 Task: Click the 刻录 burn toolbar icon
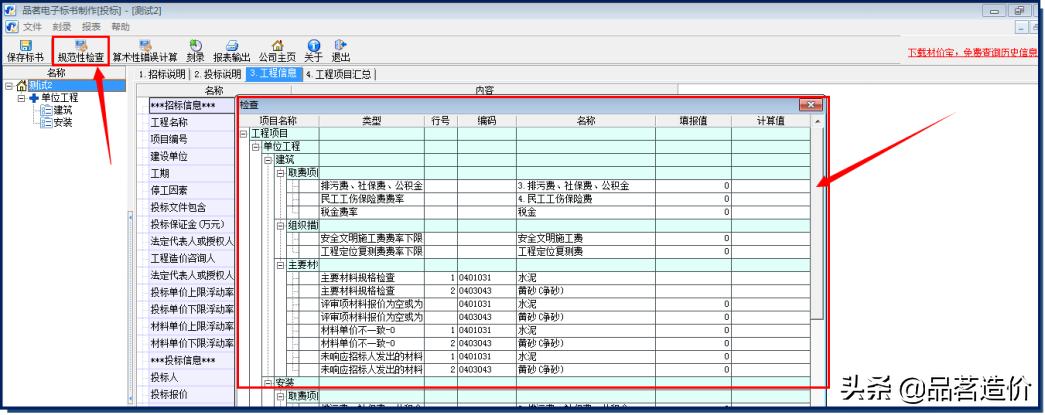[195, 45]
